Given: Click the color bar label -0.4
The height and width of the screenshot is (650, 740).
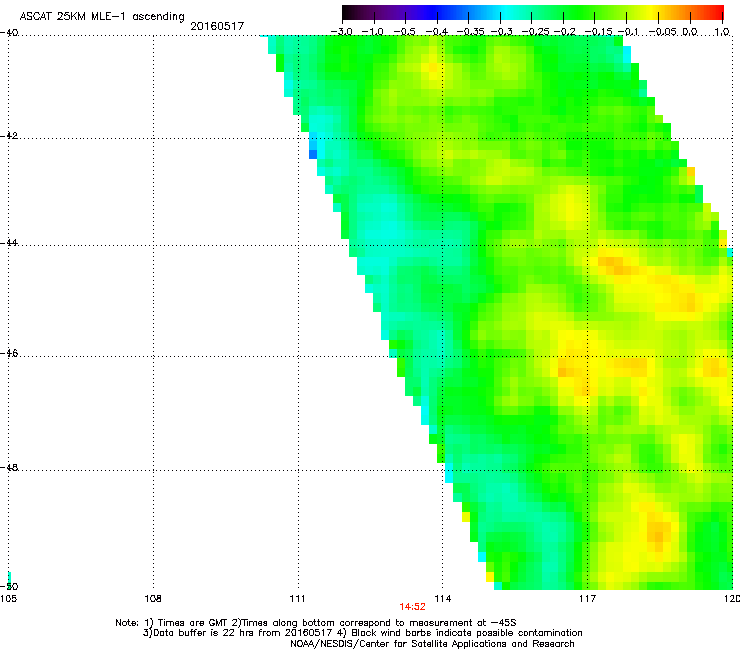Looking at the screenshot, I should 437,32.
